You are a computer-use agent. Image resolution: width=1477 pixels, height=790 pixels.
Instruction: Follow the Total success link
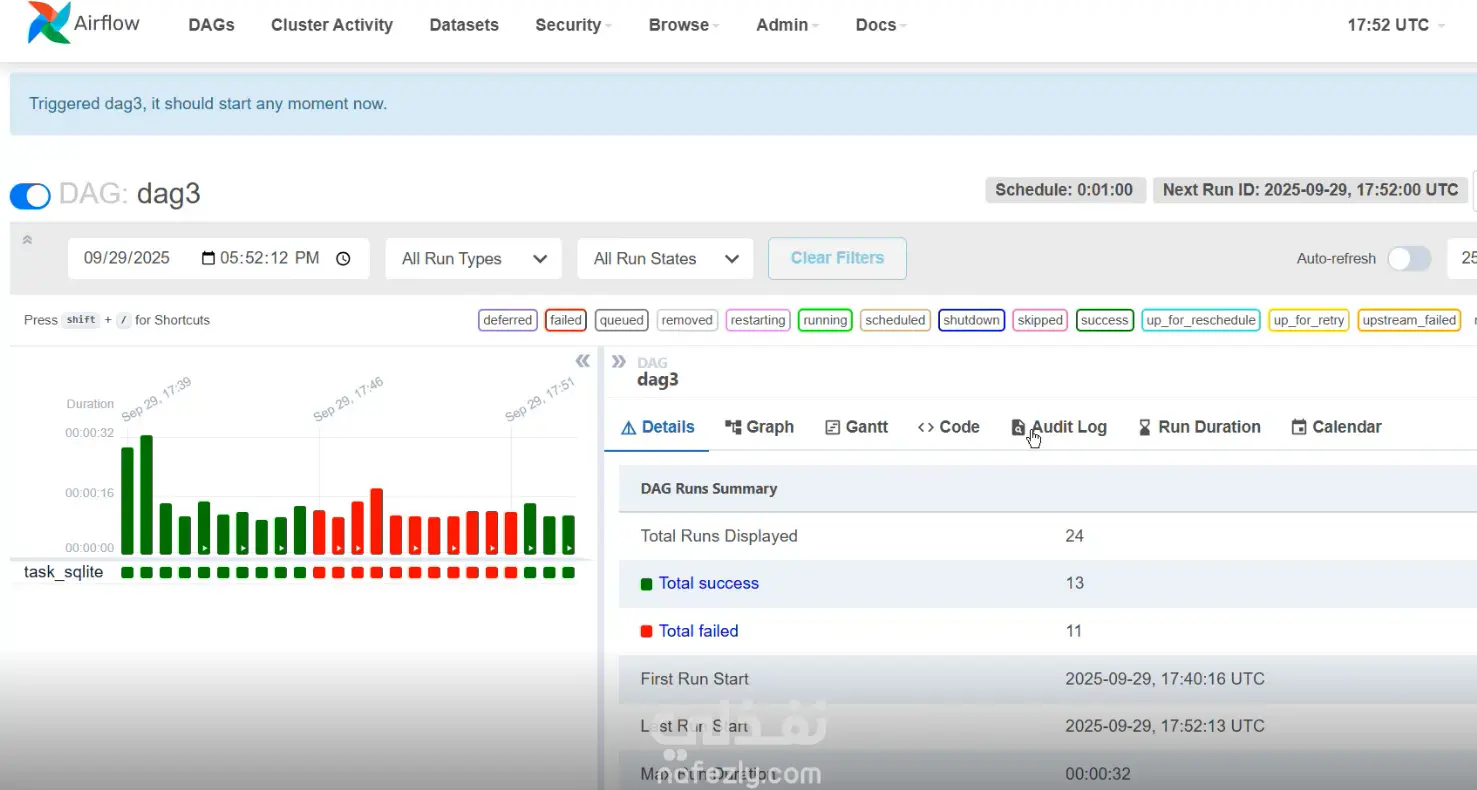[709, 583]
